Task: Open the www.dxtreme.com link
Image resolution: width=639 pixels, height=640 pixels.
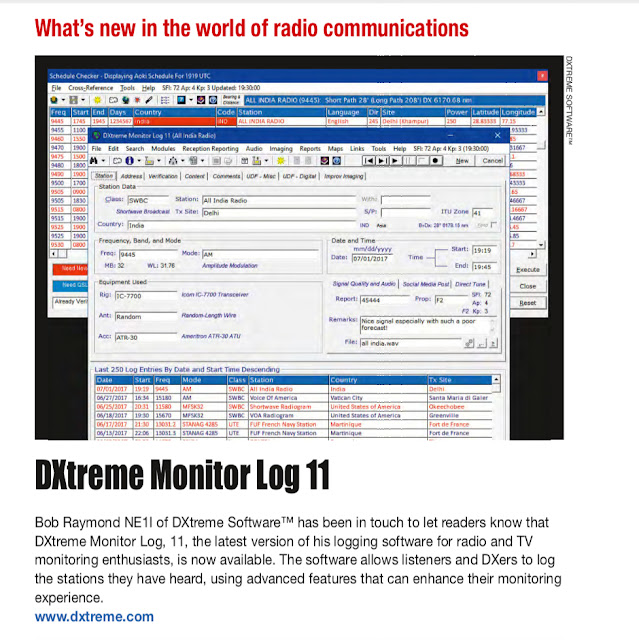Action: (x=94, y=616)
